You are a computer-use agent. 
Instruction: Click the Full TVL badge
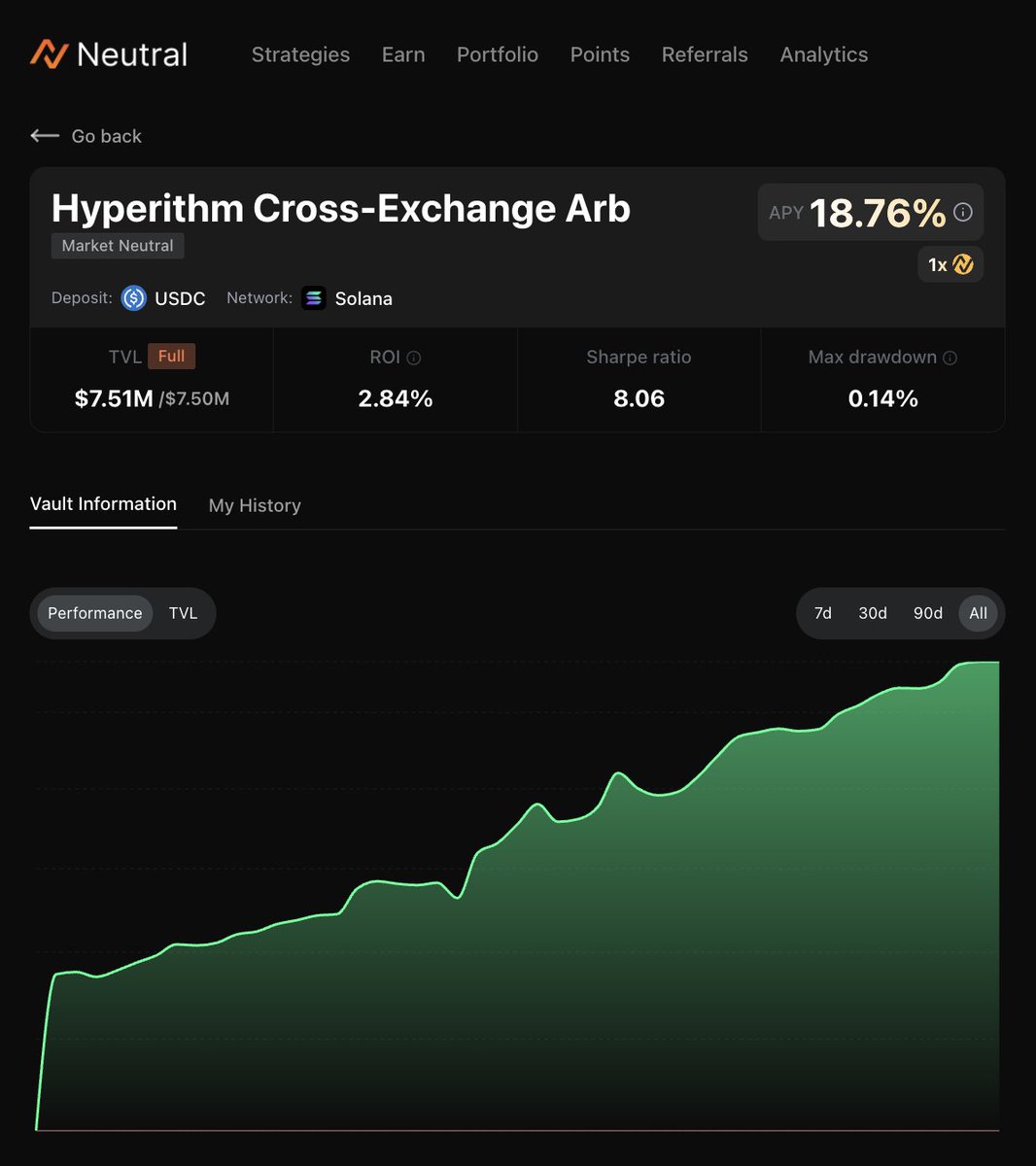click(x=171, y=357)
